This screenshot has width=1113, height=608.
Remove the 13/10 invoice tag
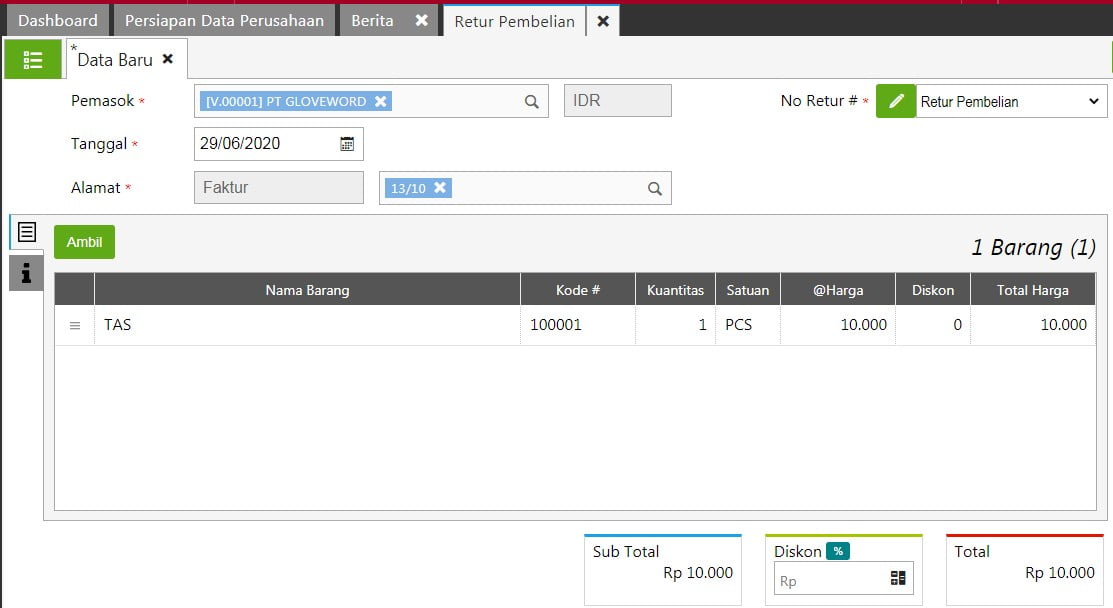440,188
